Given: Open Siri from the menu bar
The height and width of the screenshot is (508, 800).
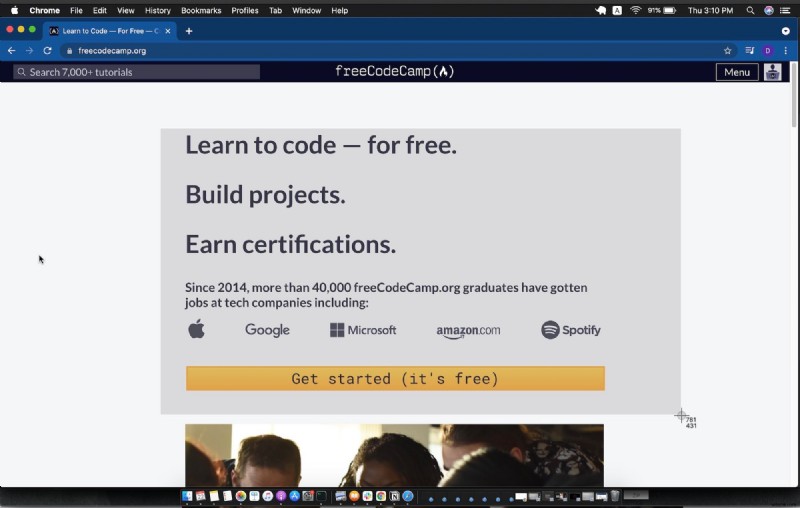Looking at the screenshot, I should click(769, 10).
